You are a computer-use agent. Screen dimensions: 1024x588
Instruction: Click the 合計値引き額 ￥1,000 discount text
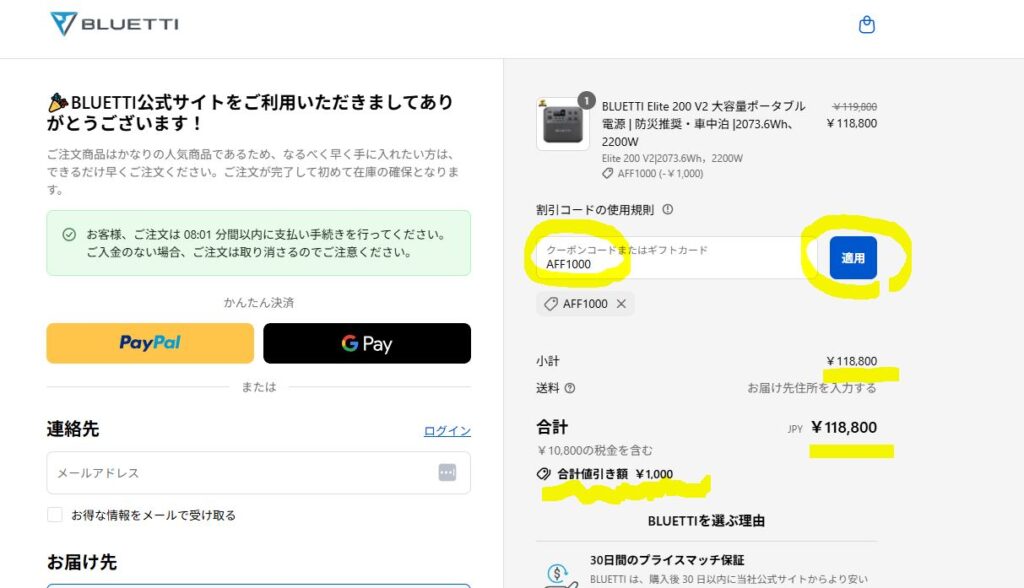(615, 474)
